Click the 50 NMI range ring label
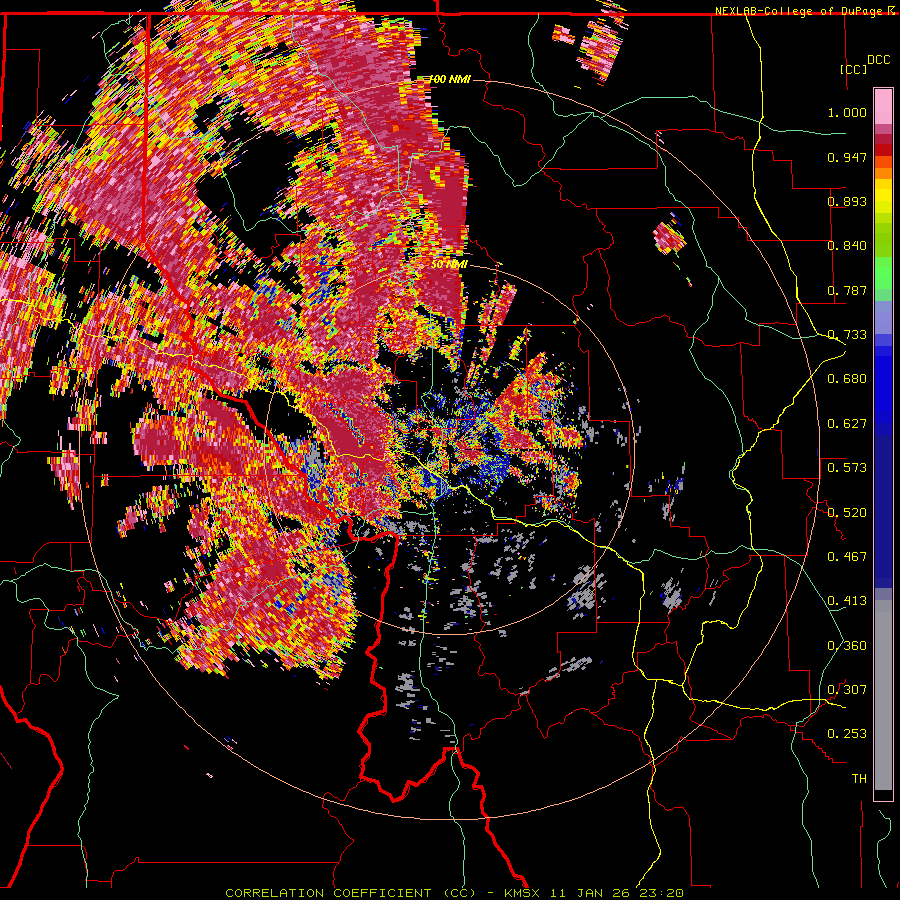Image resolution: width=900 pixels, height=900 pixels. tap(448, 265)
